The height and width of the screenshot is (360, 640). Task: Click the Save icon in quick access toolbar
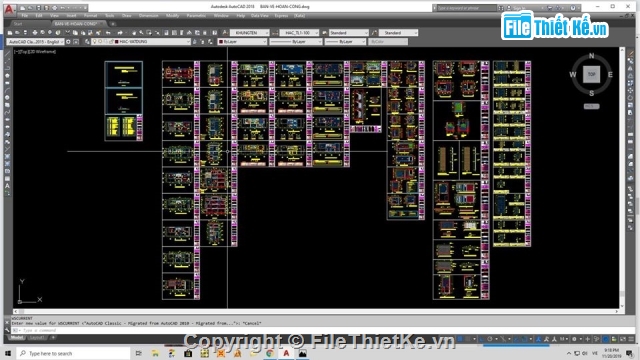[x=39, y=8]
